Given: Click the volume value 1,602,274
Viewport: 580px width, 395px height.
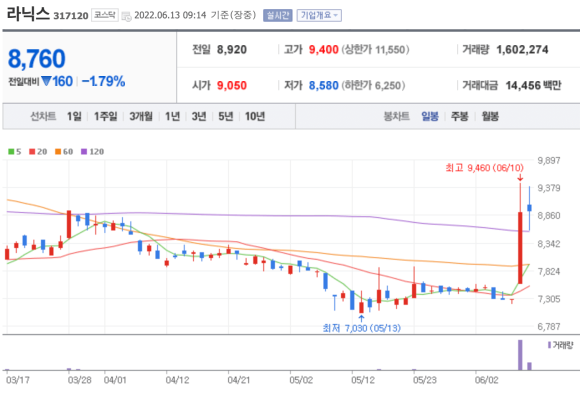Looking at the screenshot, I should 522,50.
